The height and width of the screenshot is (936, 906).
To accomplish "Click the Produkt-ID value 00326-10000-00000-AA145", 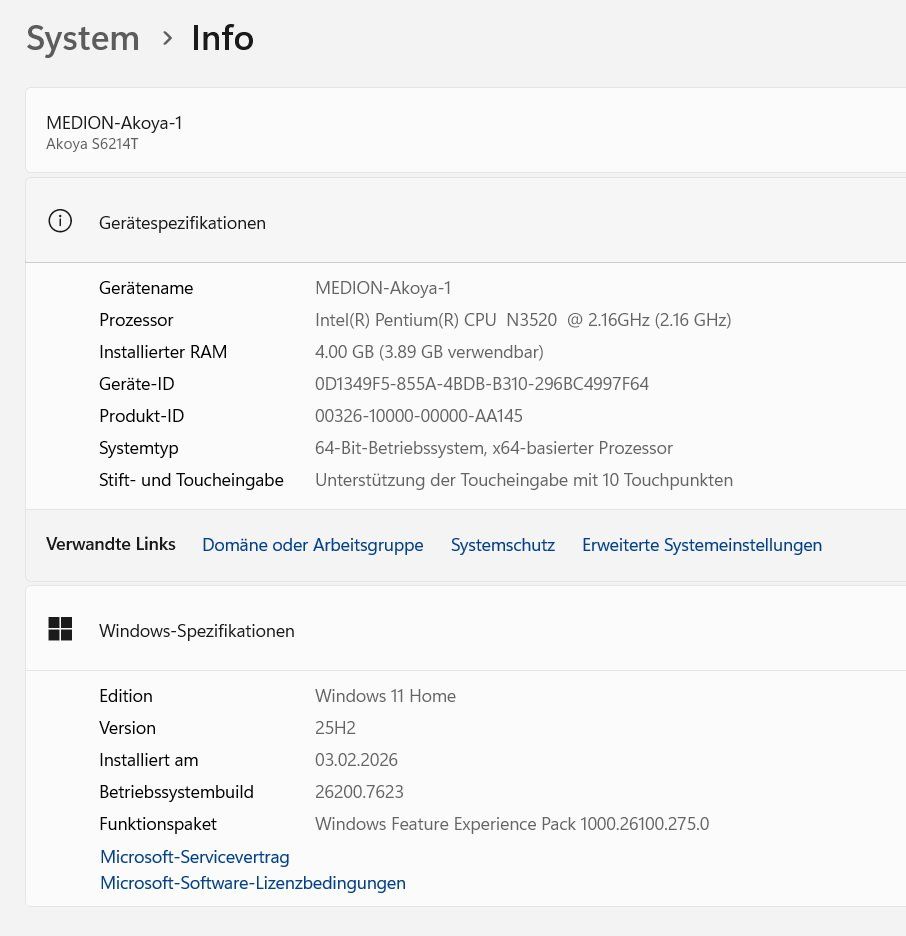I will pyautogui.click(x=419, y=416).
